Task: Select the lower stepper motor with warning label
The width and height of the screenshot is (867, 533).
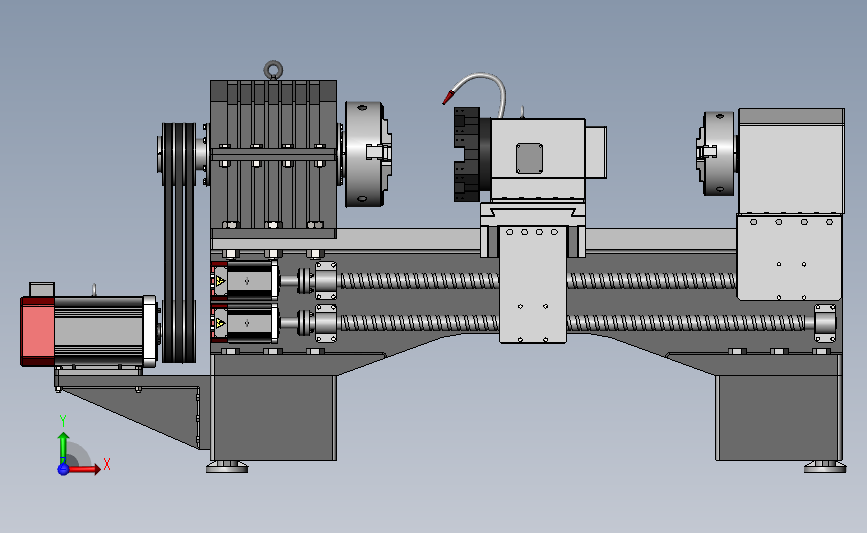Action: pyautogui.click(x=244, y=323)
